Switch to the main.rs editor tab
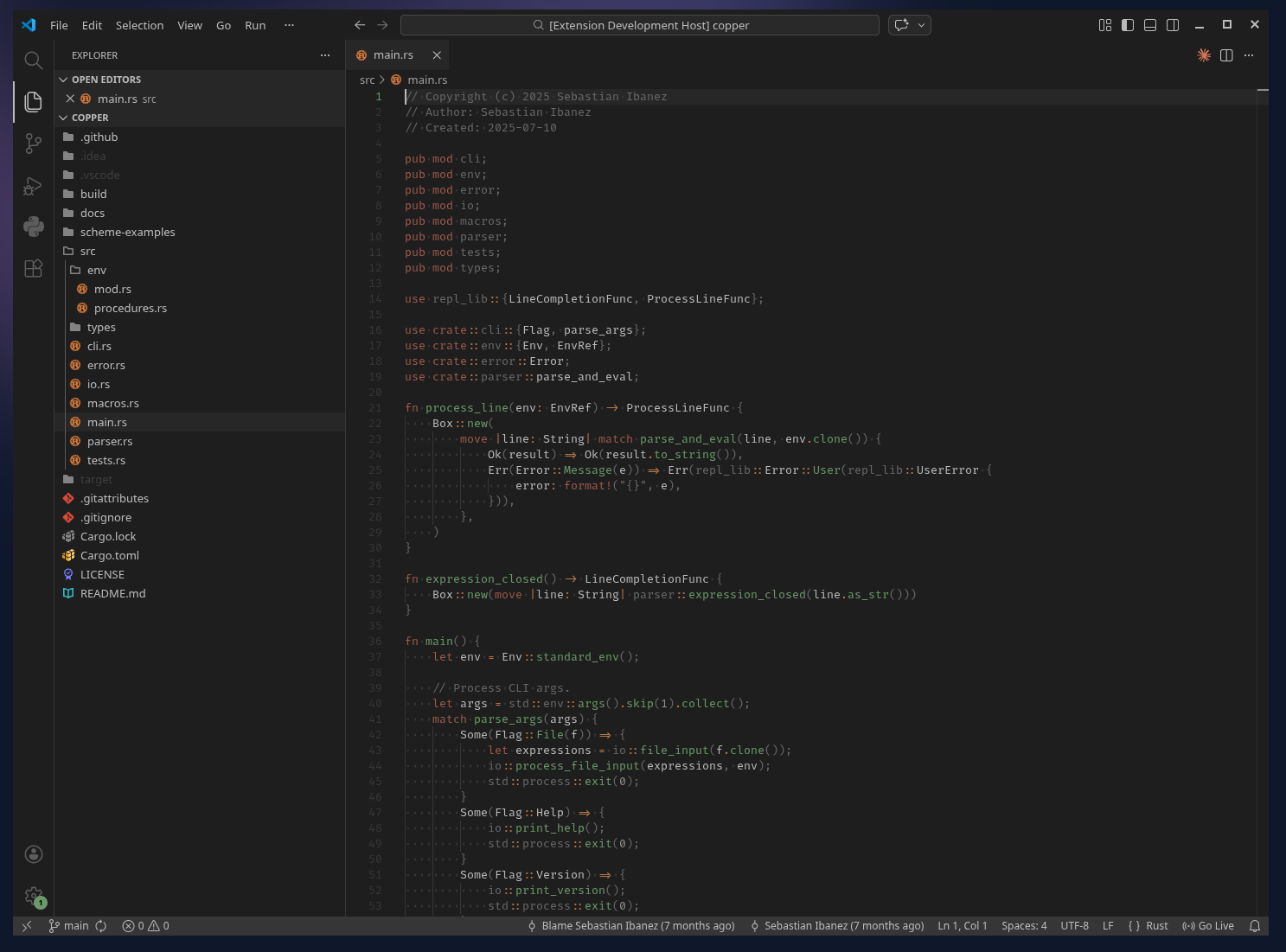The height and width of the screenshot is (952, 1286). 392,54
